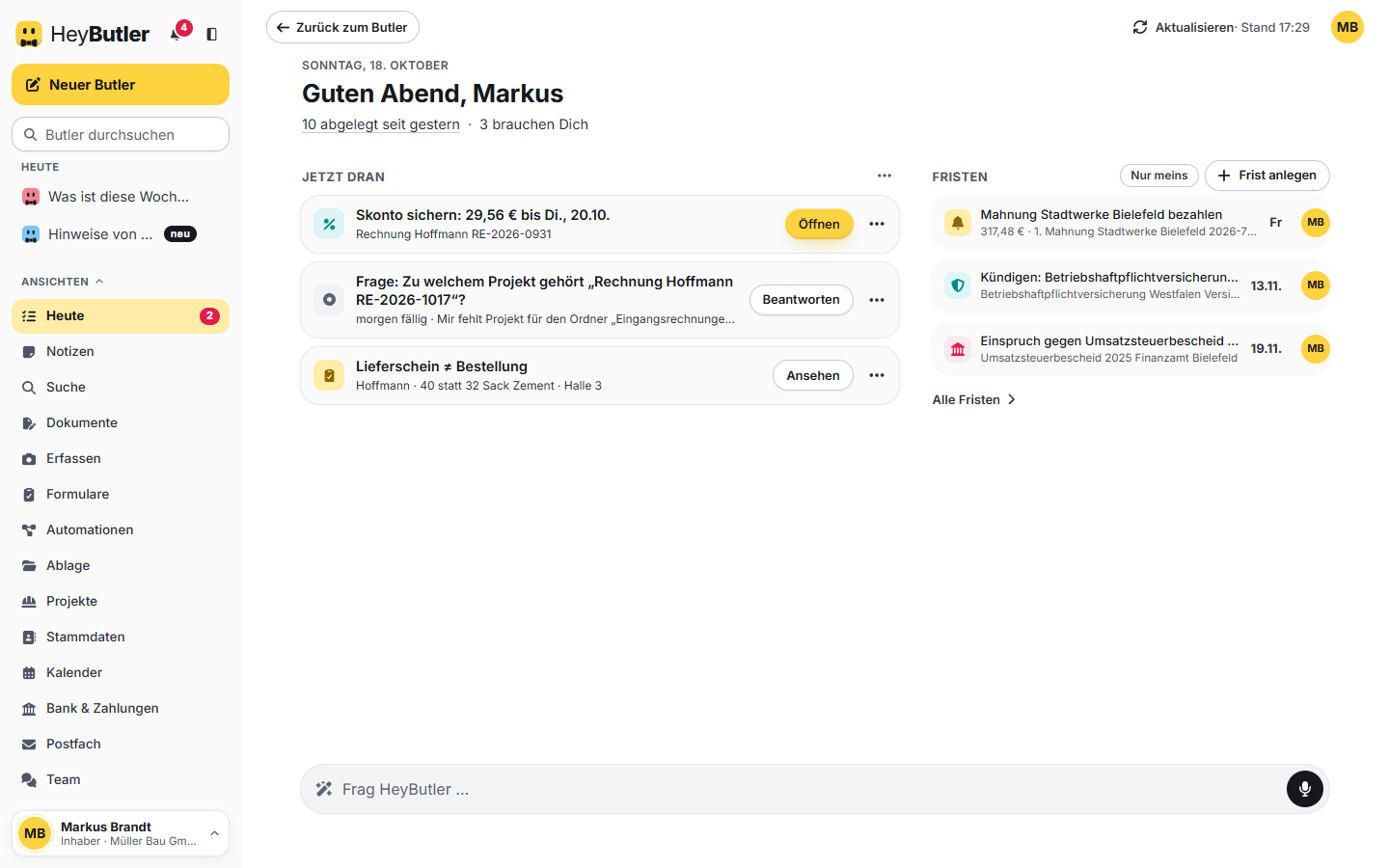The image size is (1389, 868).
Task: Click the question icon on Frage card
Action: 329,300
